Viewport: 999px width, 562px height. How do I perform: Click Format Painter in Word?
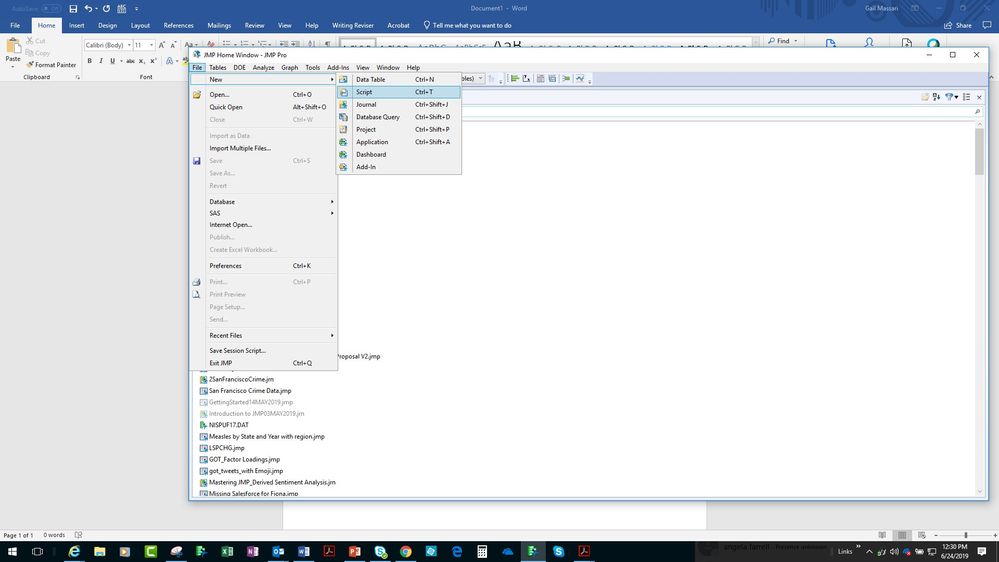(51, 65)
